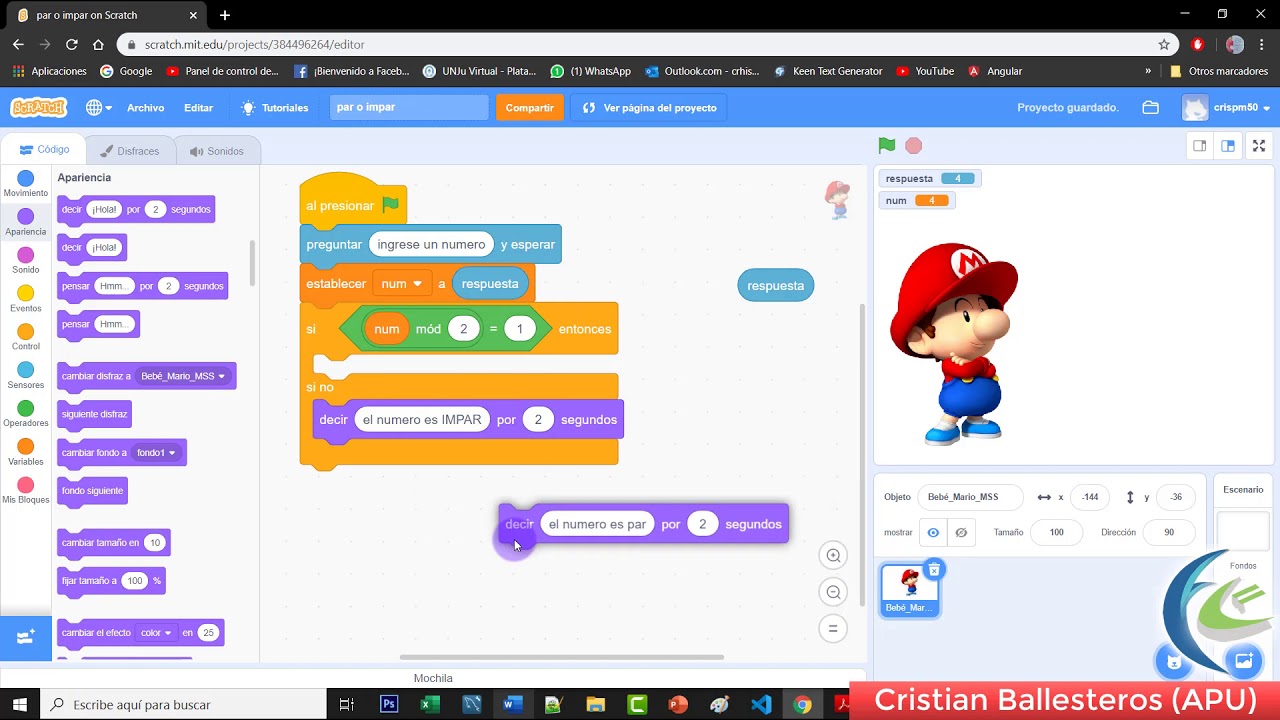Switch to small stage layout
The width and height of the screenshot is (1280, 720).
point(1199,146)
